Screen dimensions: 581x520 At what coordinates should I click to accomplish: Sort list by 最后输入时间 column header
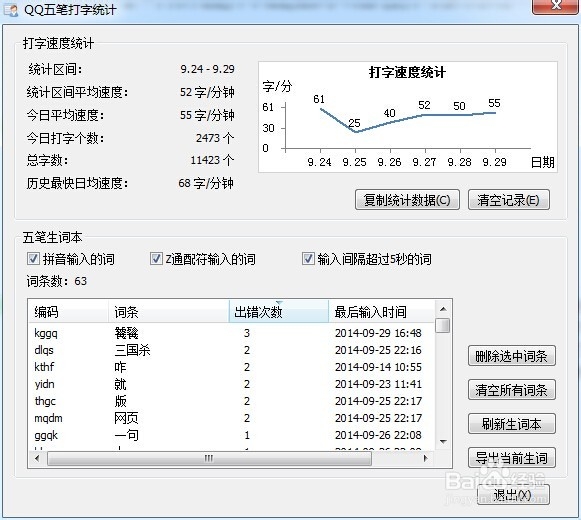tap(381, 312)
